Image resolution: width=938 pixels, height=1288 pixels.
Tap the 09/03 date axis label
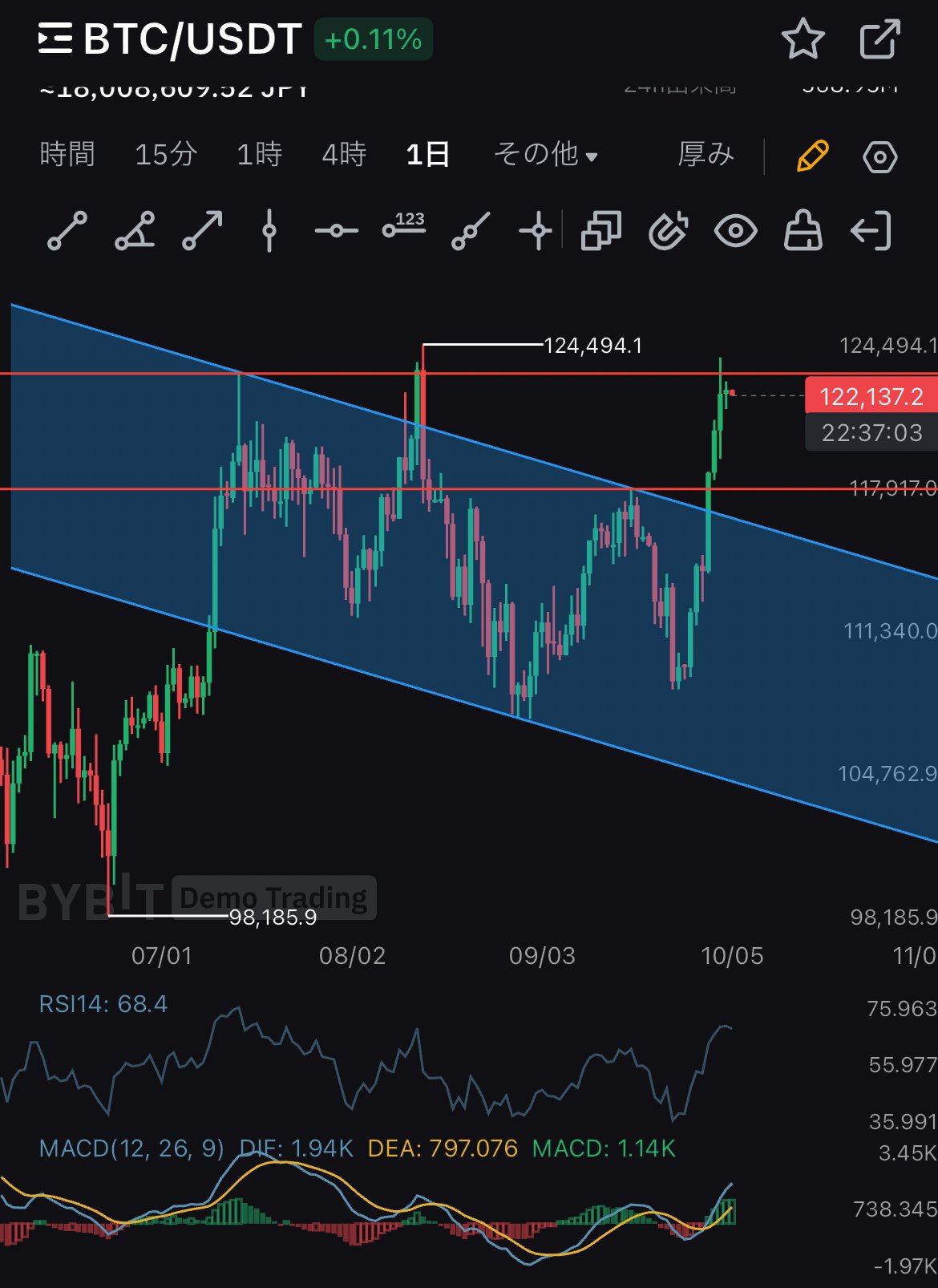point(542,956)
